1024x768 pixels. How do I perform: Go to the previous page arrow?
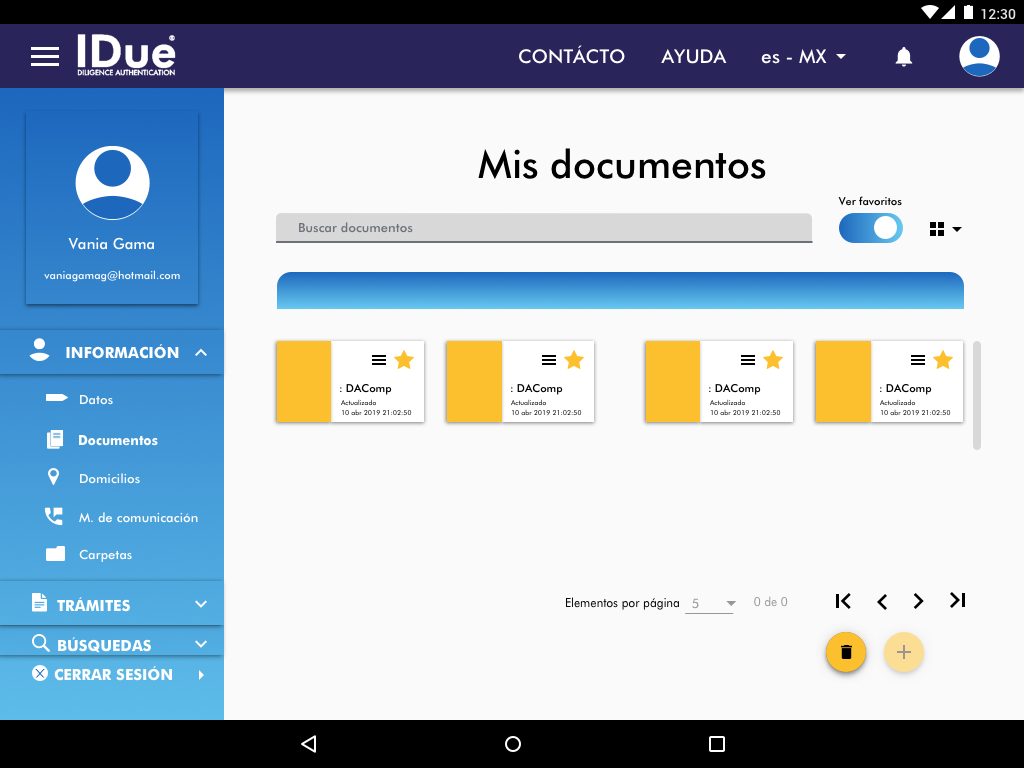pos(882,601)
